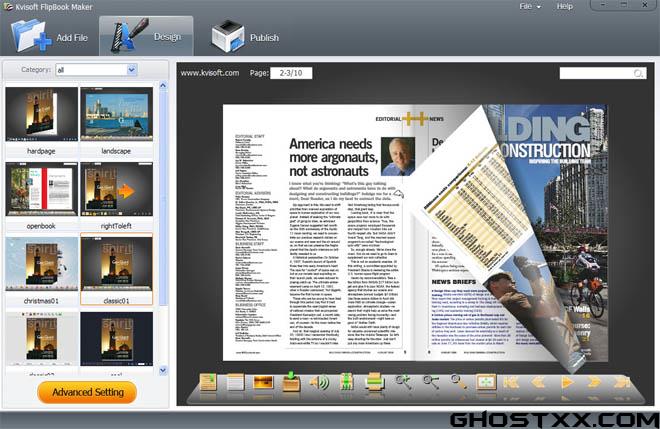
Task: Click the plain magnifier icon
Action: [458, 381]
